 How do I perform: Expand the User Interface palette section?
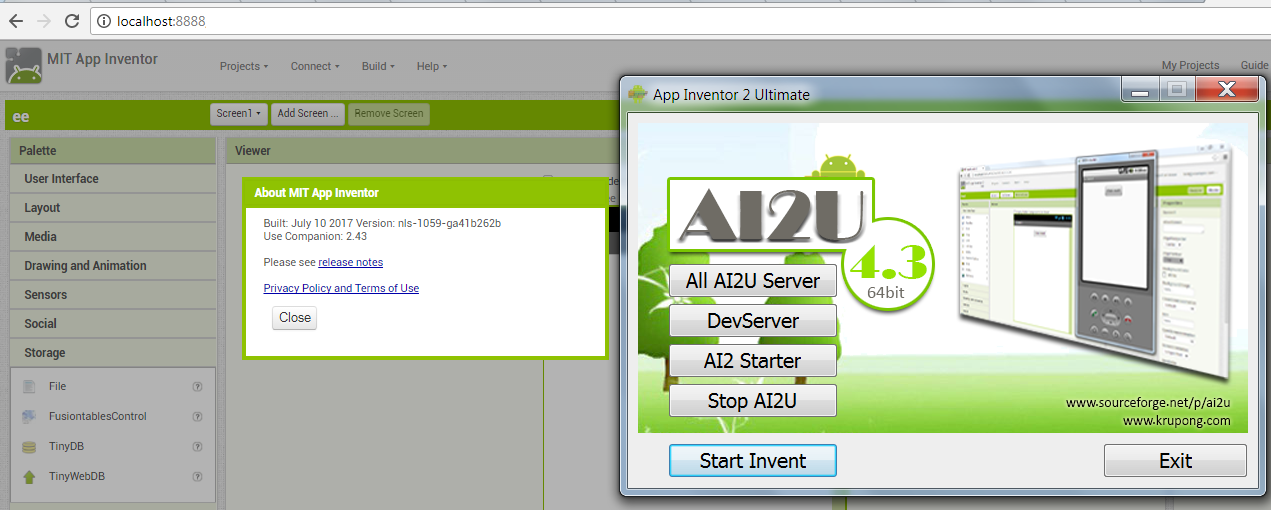(61, 179)
